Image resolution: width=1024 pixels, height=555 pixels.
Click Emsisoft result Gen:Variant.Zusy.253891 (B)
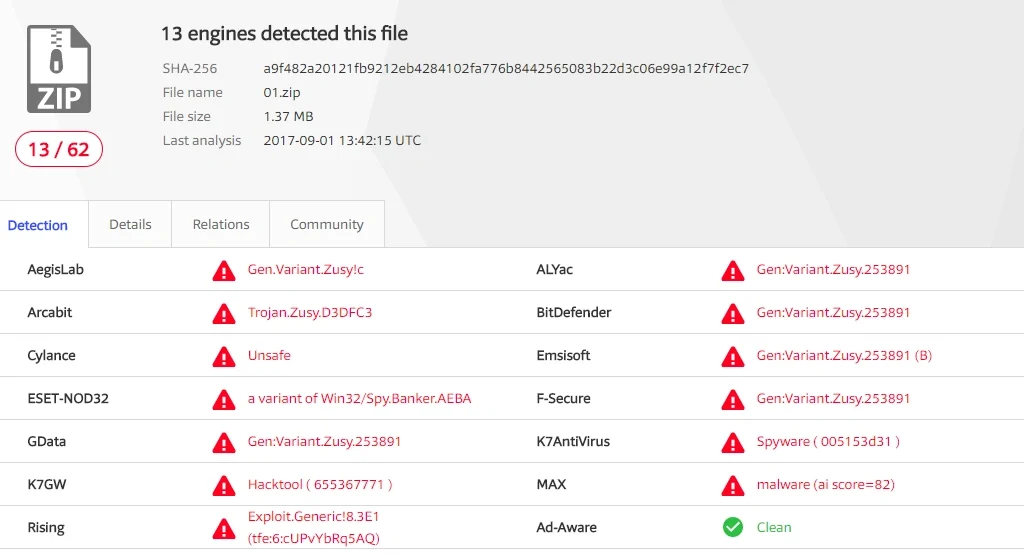(x=844, y=355)
